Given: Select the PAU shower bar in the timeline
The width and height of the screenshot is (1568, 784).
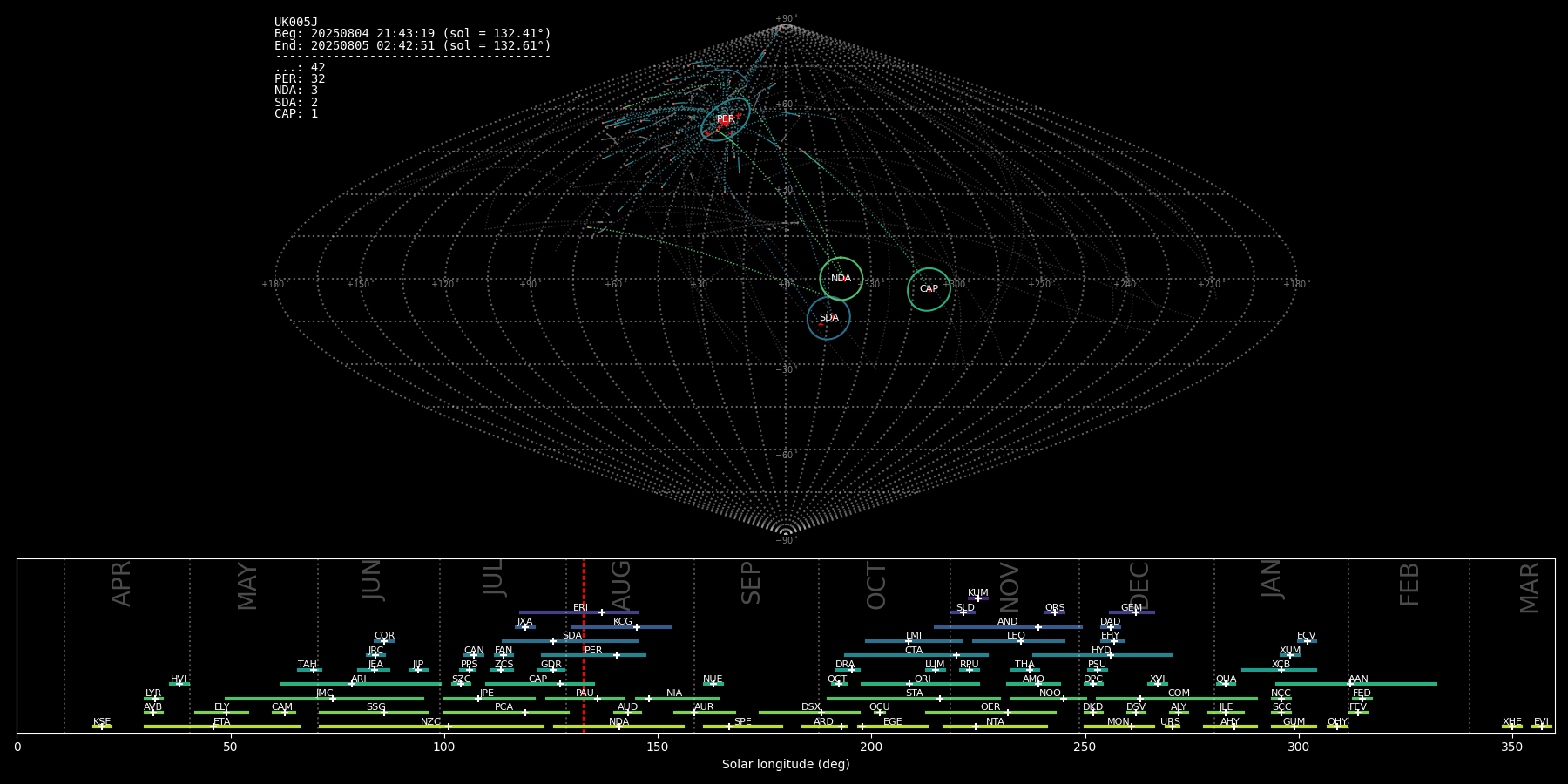Looking at the screenshot, I should (x=585, y=699).
